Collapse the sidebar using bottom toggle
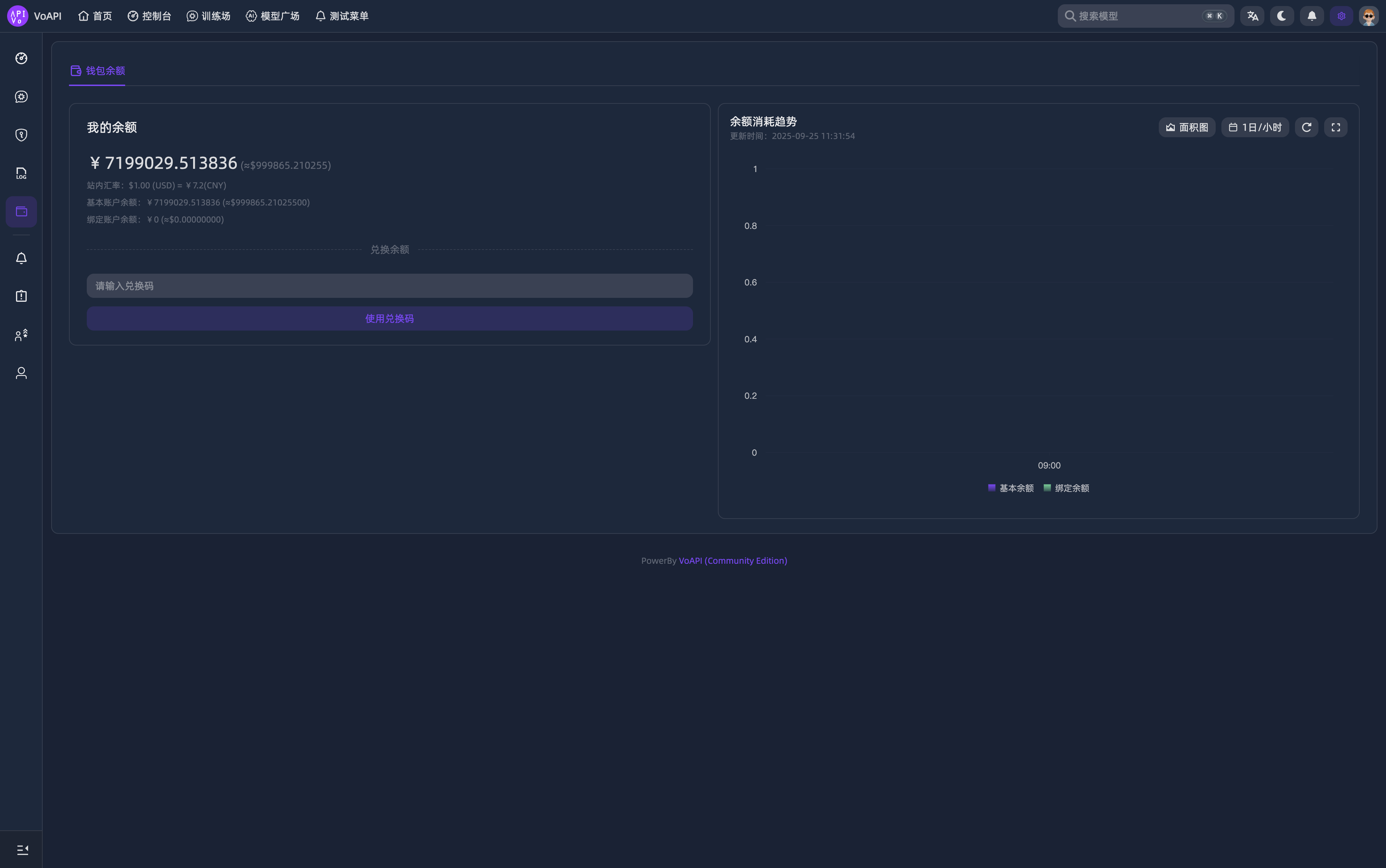1386x868 pixels. coord(22,850)
